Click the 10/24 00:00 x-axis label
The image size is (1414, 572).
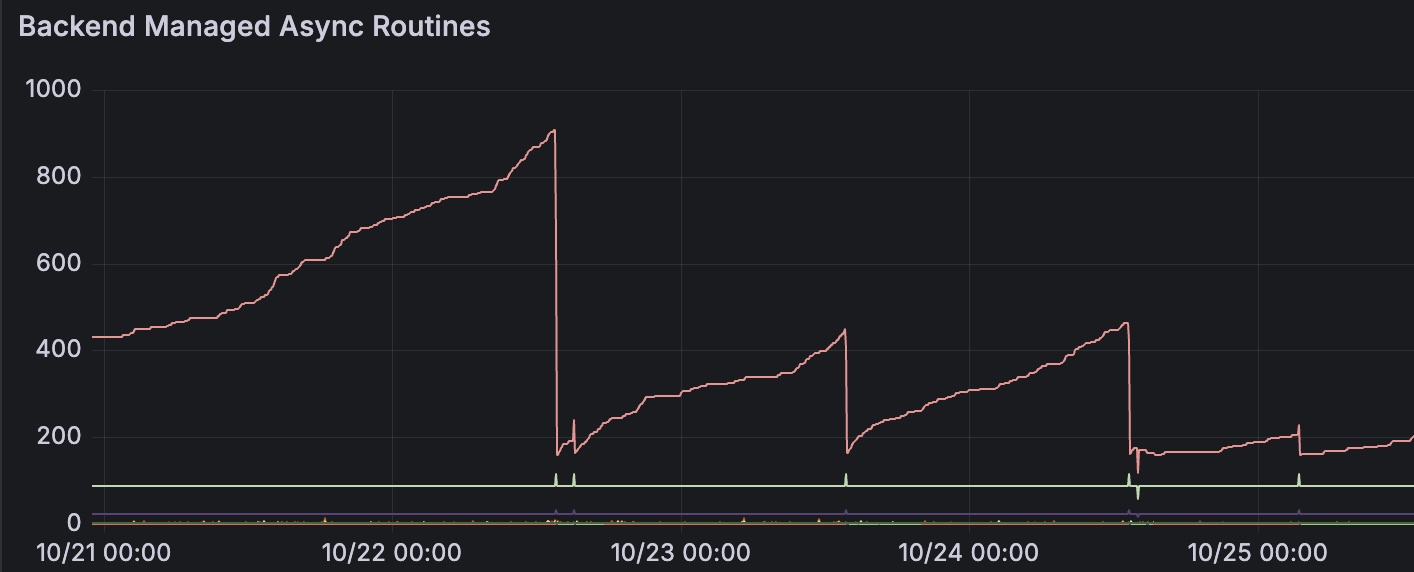click(968, 552)
